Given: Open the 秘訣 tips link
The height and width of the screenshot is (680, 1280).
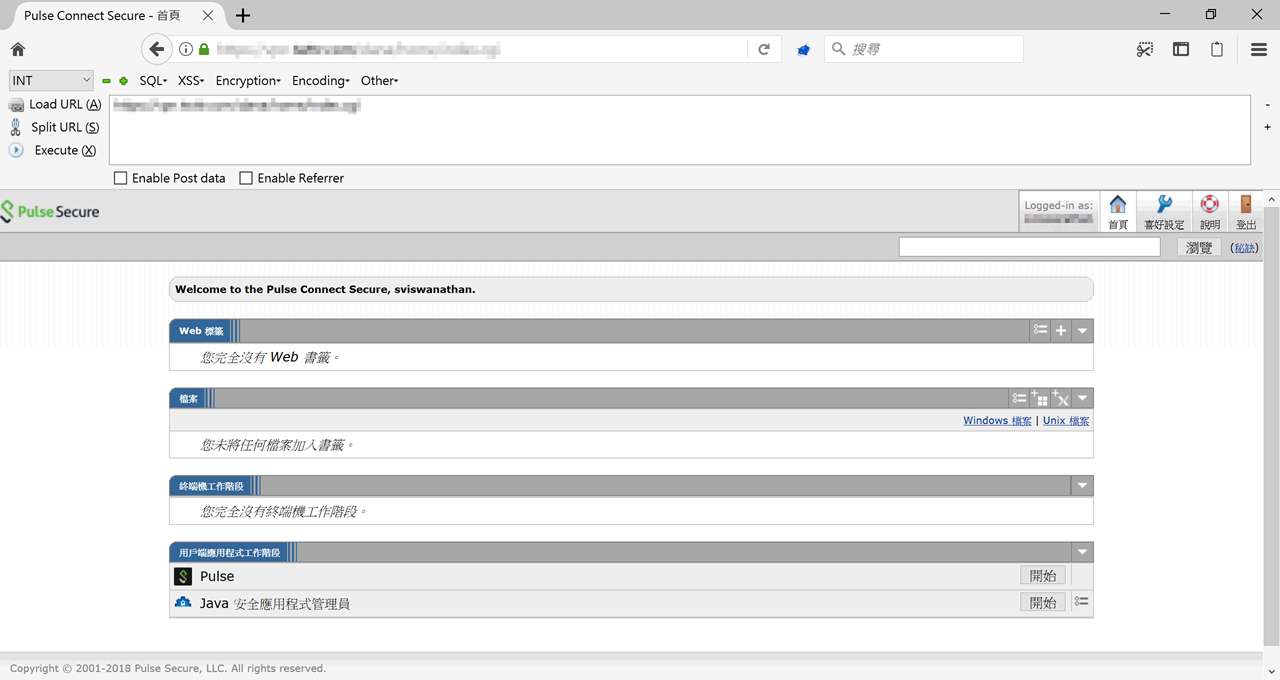Looking at the screenshot, I should click(1244, 248).
